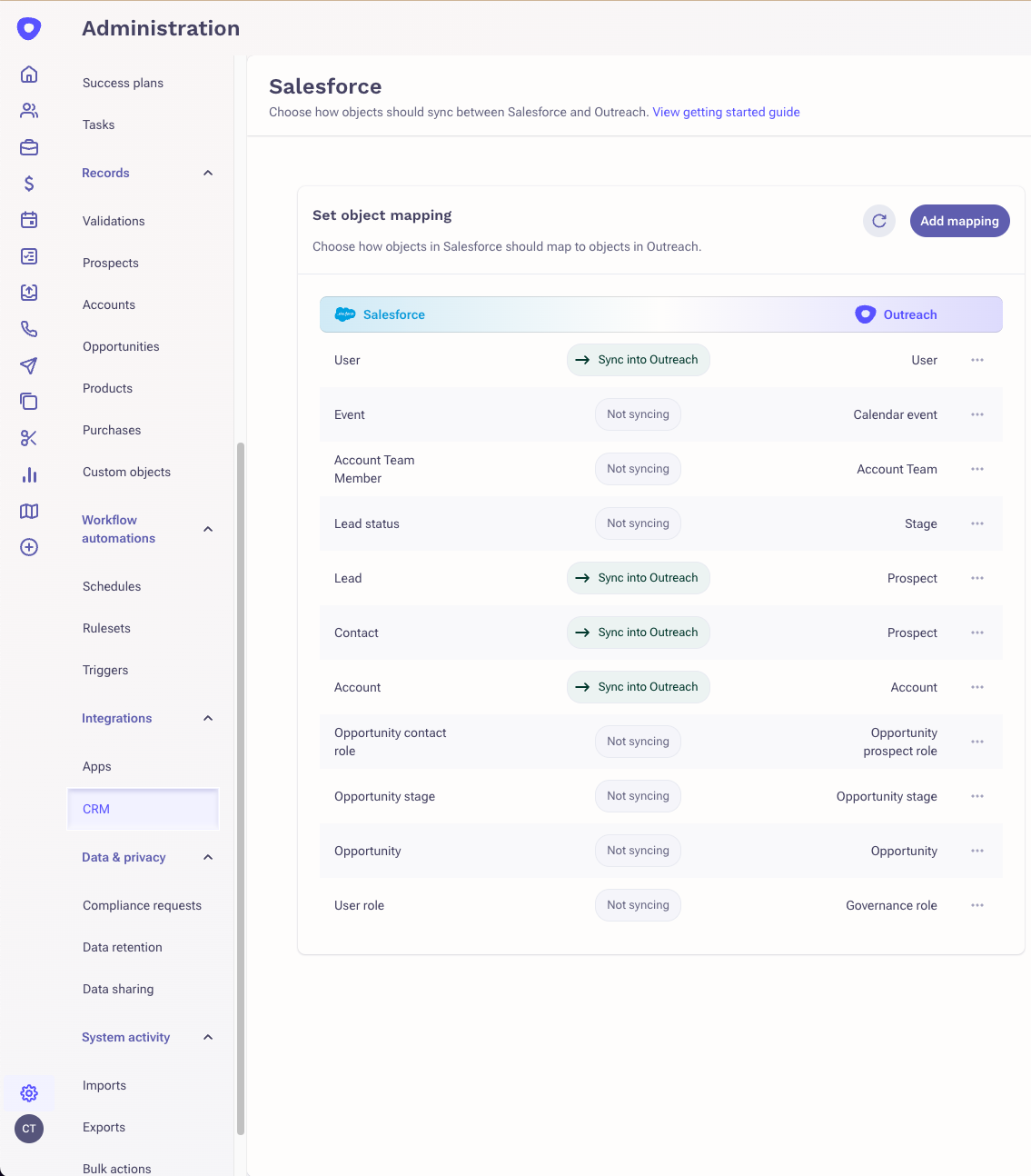Open more options for the Opportunity stage row

pos(977,796)
